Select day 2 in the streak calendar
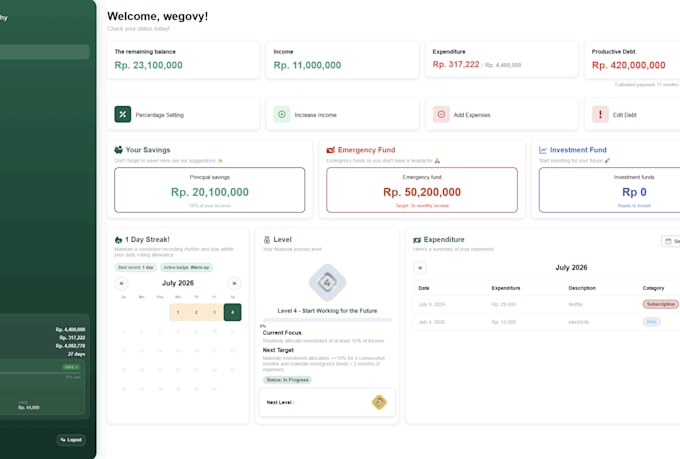This screenshot has height=459, width=680. tap(196, 312)
